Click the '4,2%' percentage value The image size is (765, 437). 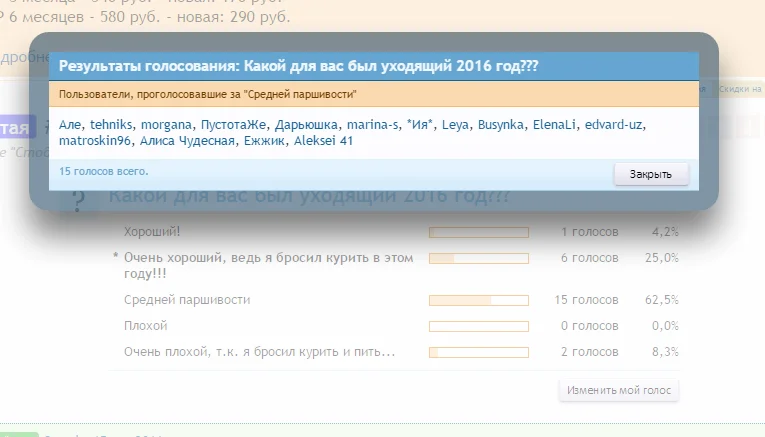click(665, 232)
